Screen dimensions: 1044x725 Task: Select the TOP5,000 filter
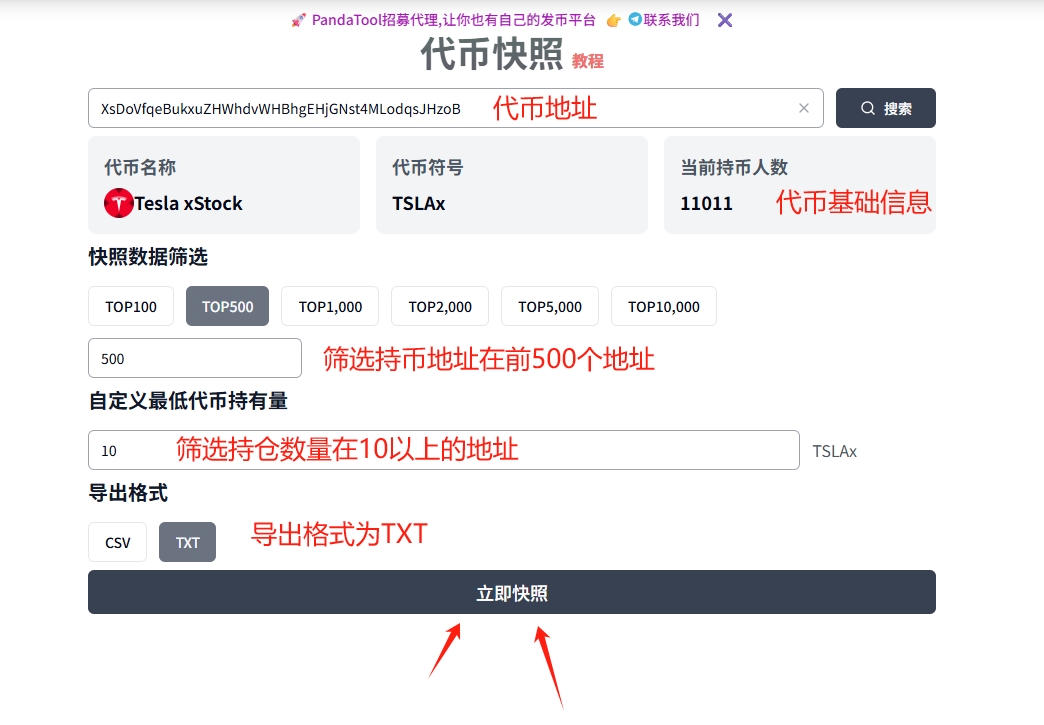[550, 306]
